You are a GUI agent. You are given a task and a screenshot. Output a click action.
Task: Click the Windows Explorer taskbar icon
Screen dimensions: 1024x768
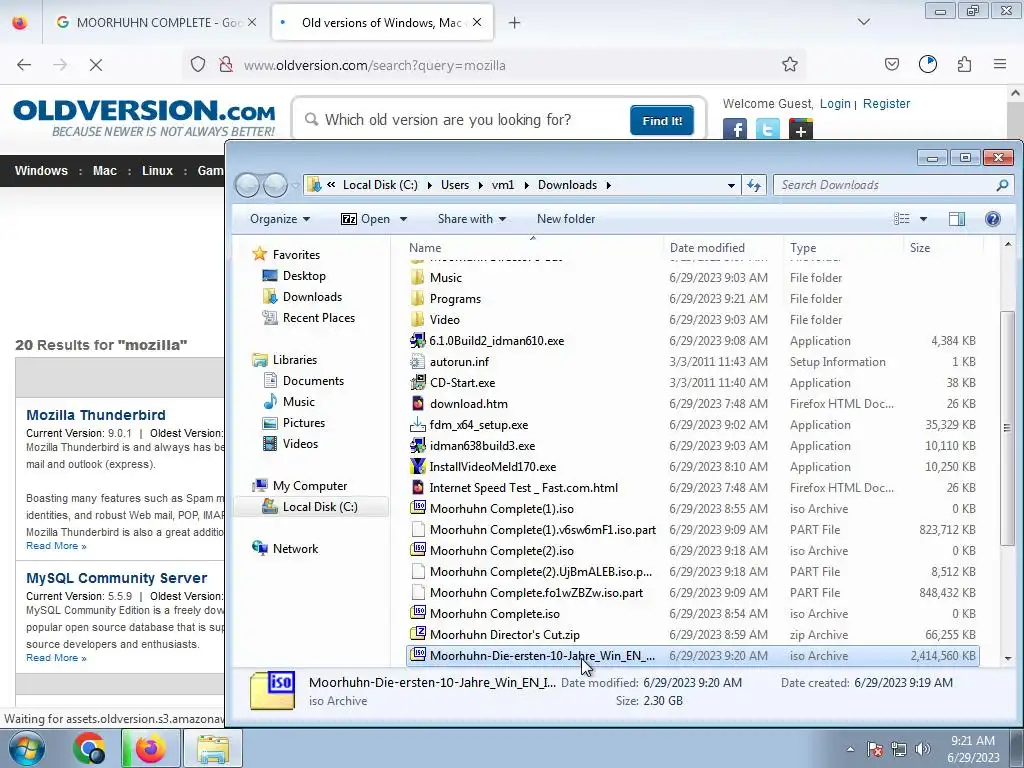213,748
